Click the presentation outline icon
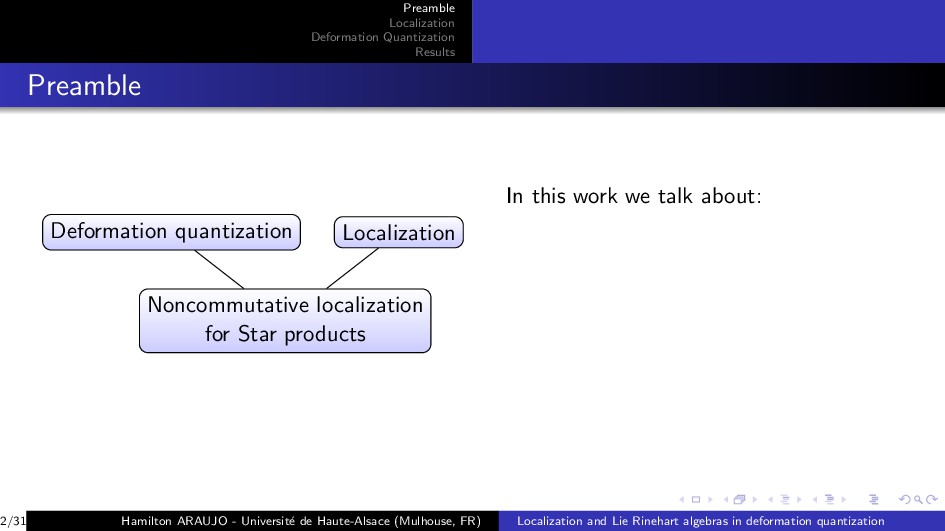This screenshot has width=945, height=531. pos(873,500)
